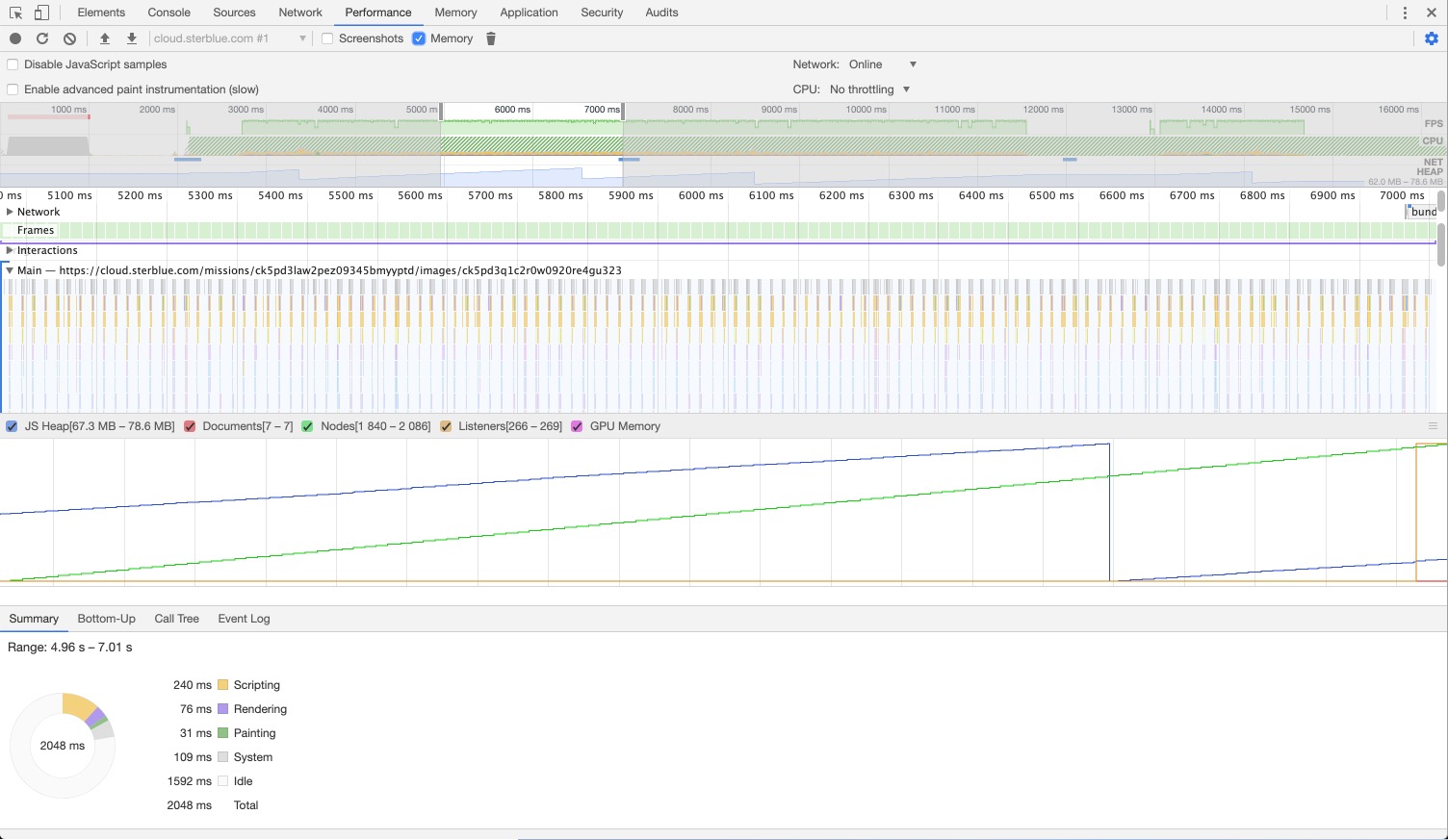Uncheck the GPU Memory counter
The width and height of the screenshot is (1448, 840).
coord(577,426)
